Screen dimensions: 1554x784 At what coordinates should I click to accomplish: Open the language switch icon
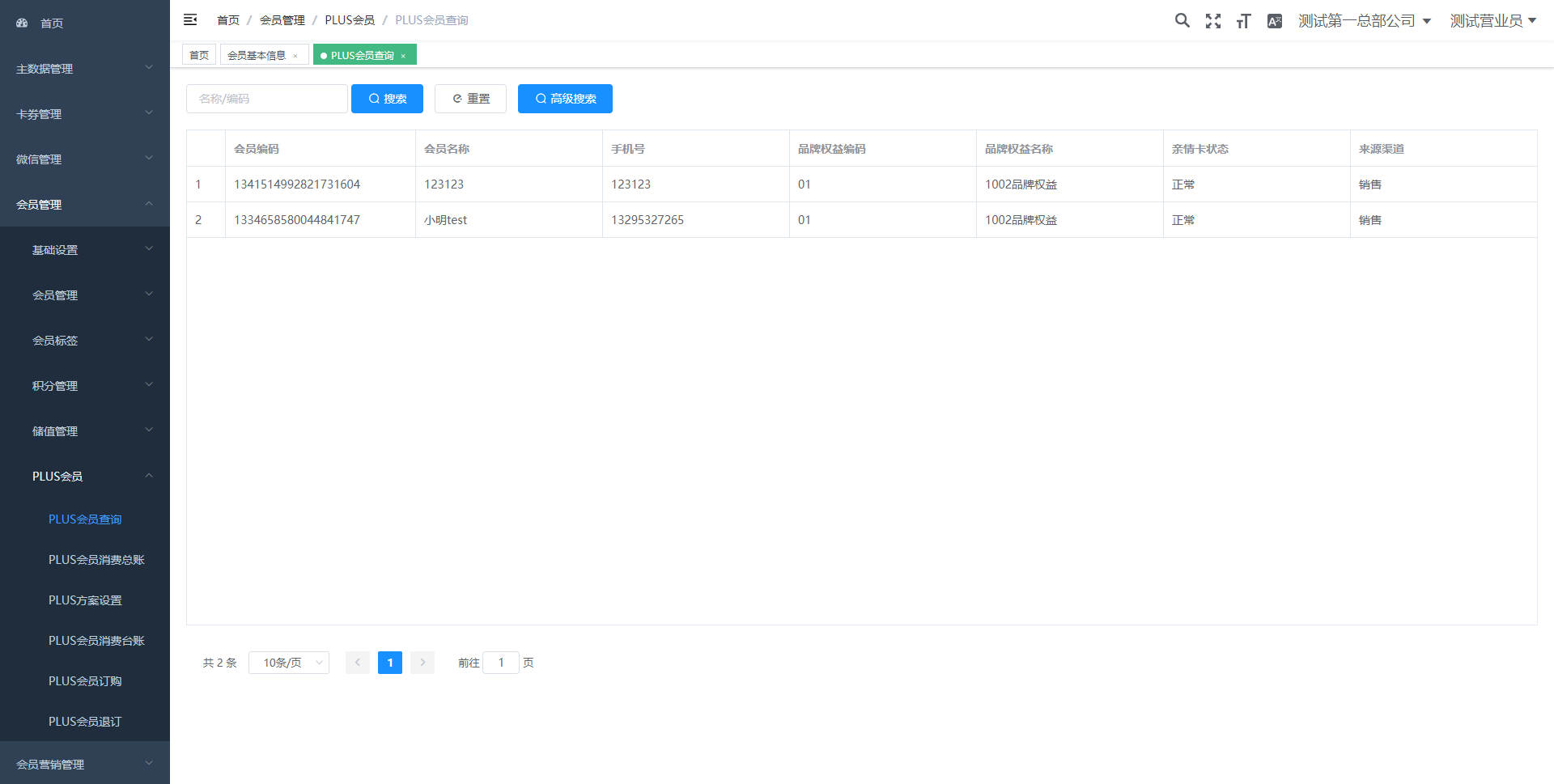(1275, 21)
